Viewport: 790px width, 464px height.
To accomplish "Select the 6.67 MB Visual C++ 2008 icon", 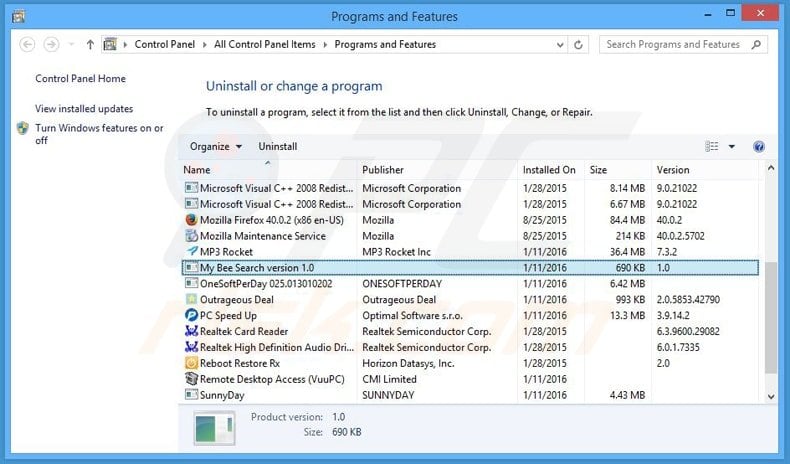I will (x=191, y=204).
